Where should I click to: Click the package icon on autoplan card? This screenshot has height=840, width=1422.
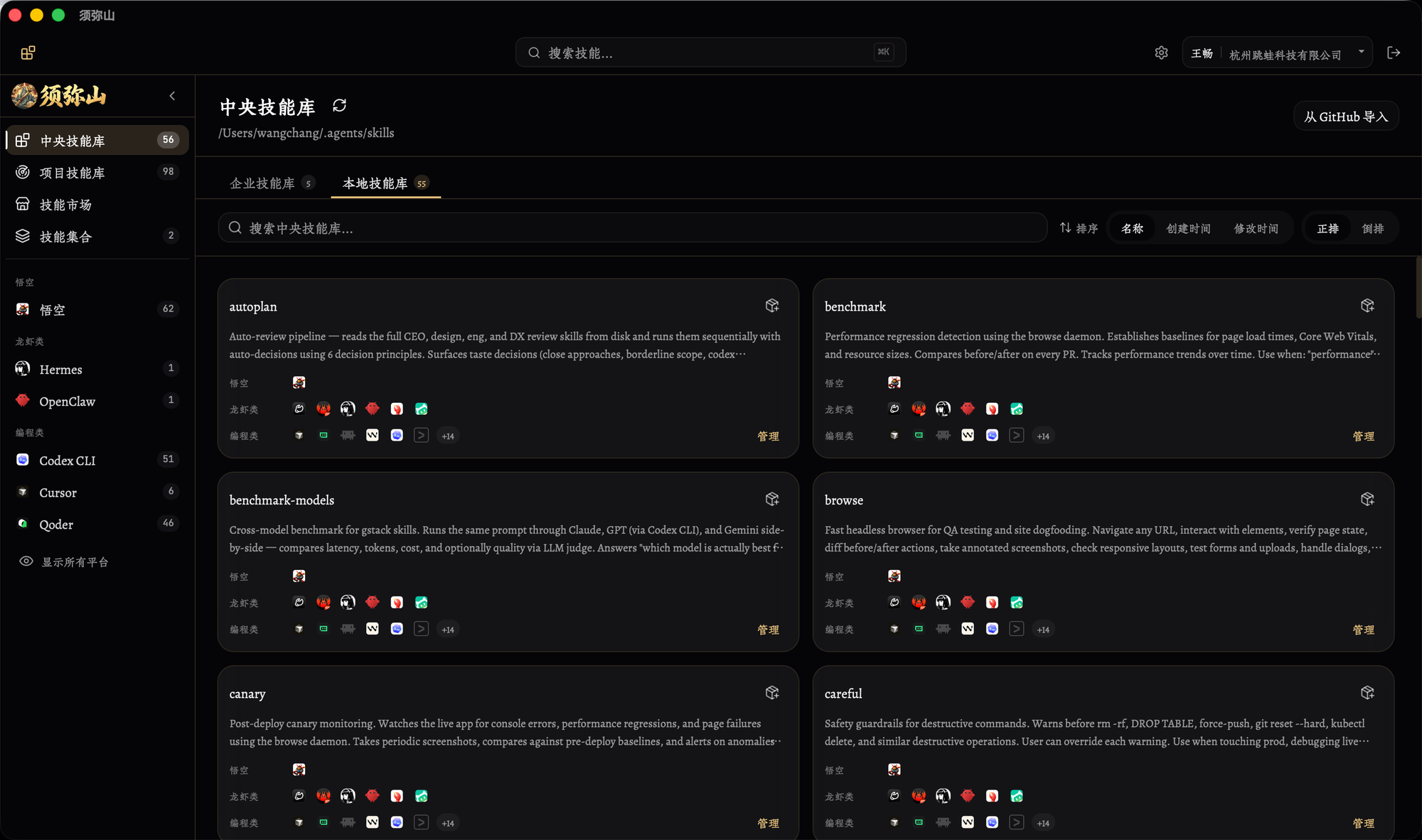pos(772,306)
